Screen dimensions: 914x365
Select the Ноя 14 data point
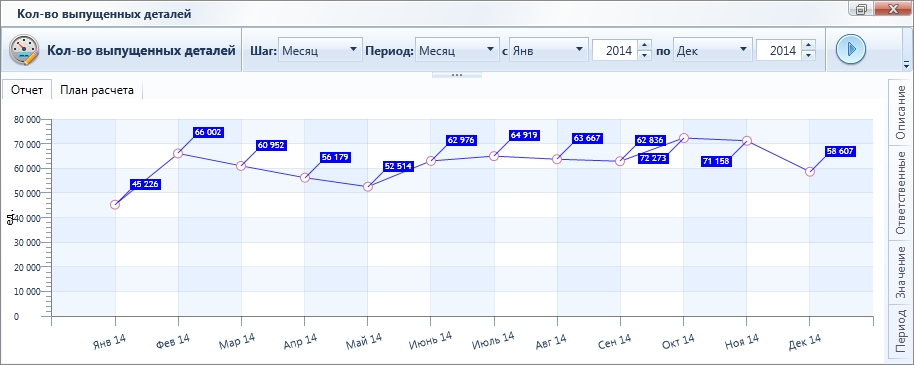[x=746, y=141]
